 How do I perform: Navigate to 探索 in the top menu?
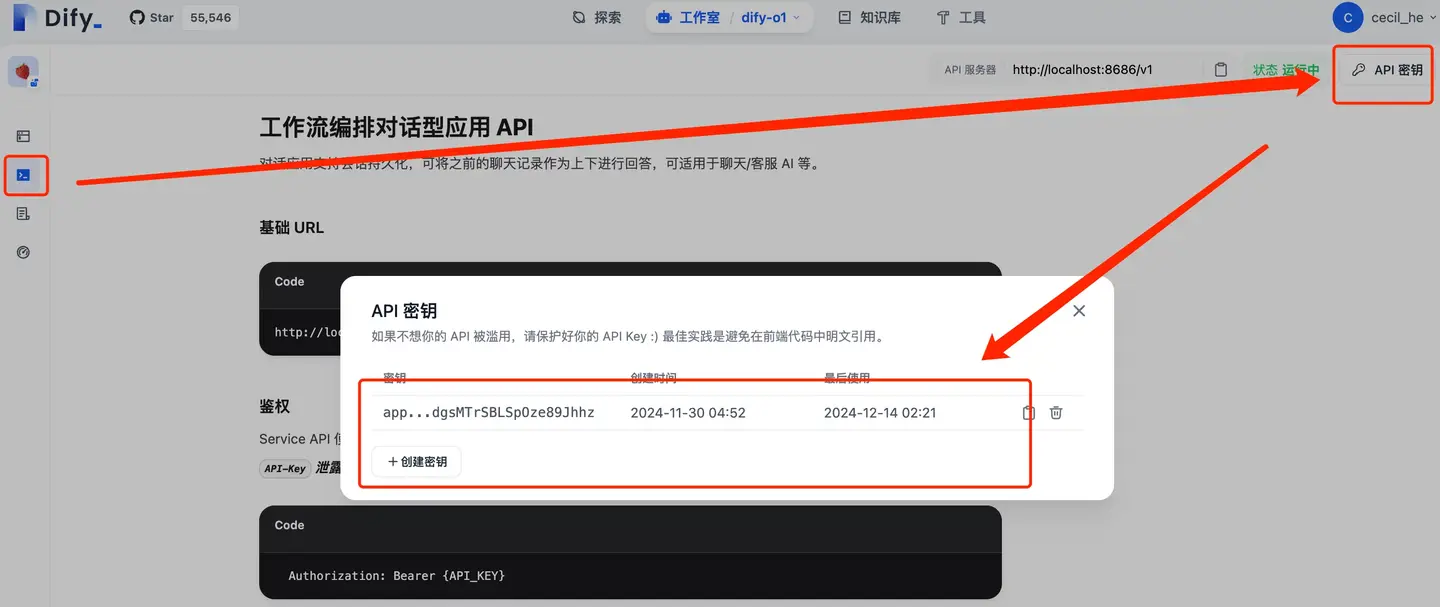pos(597,17)
